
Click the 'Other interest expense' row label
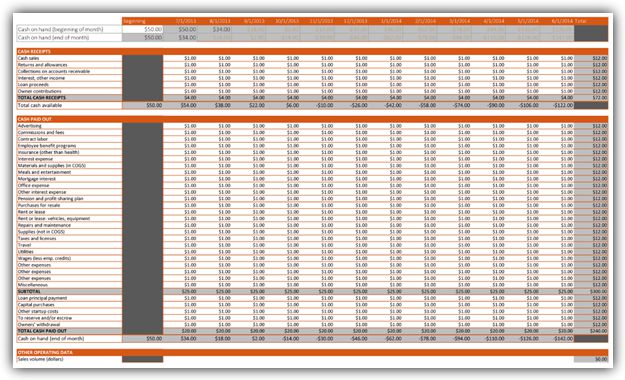point(42,192)
